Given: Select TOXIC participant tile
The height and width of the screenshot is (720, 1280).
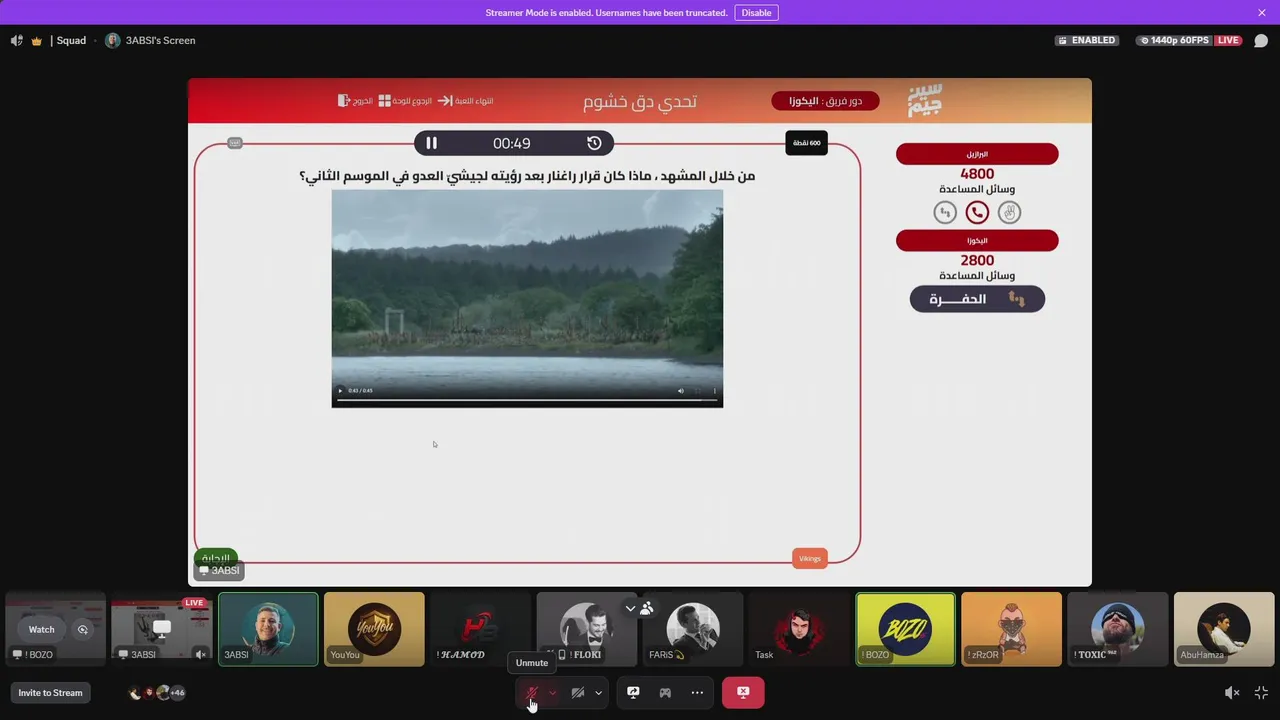Looking at the screenshot, I should pyautogui.click(x=1117, y=629).
